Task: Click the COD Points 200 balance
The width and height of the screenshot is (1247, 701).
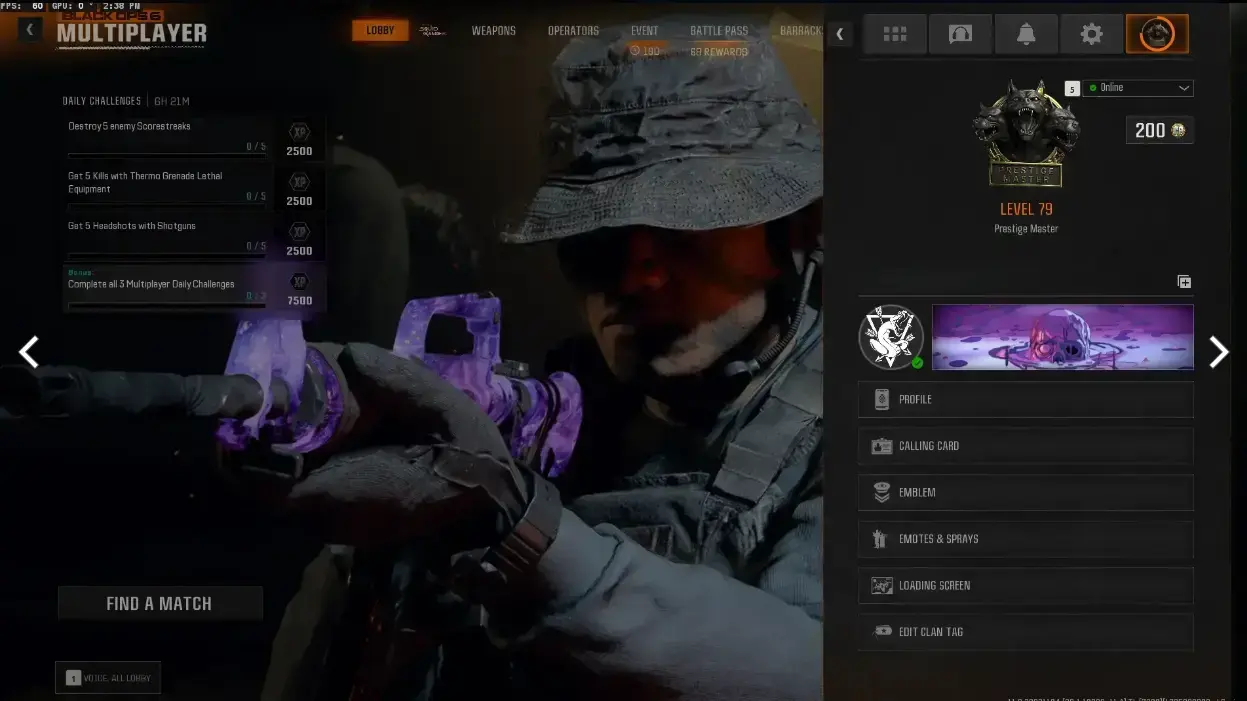Action: [x=1159, y=130]
